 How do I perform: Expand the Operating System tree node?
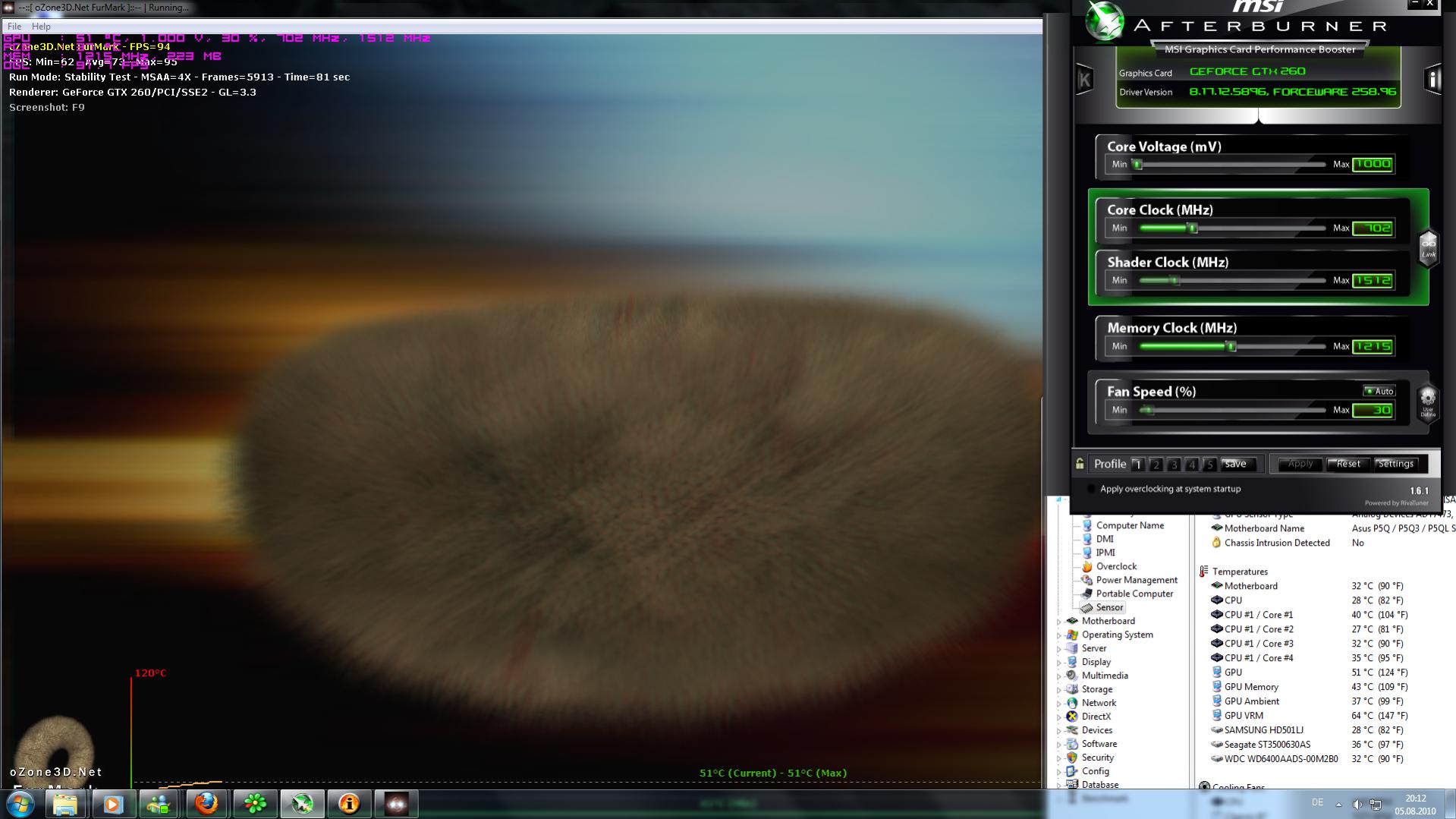pyautogui.click(x=1059, y=635)
